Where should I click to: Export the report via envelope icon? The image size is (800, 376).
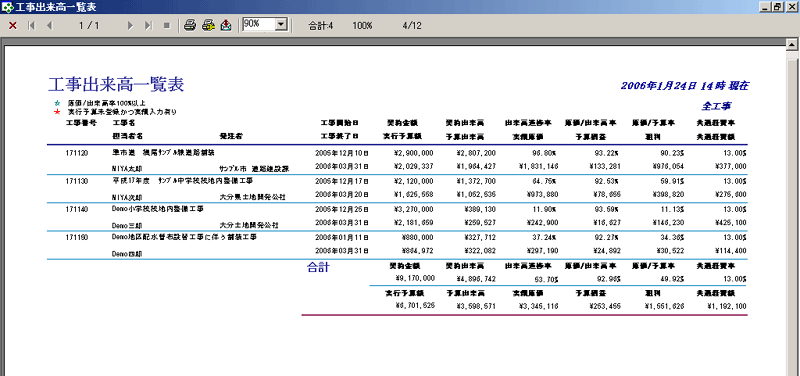pos(226,26)
